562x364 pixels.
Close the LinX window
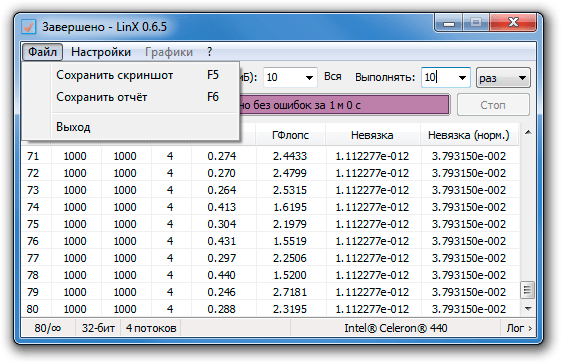coord(513,23)
